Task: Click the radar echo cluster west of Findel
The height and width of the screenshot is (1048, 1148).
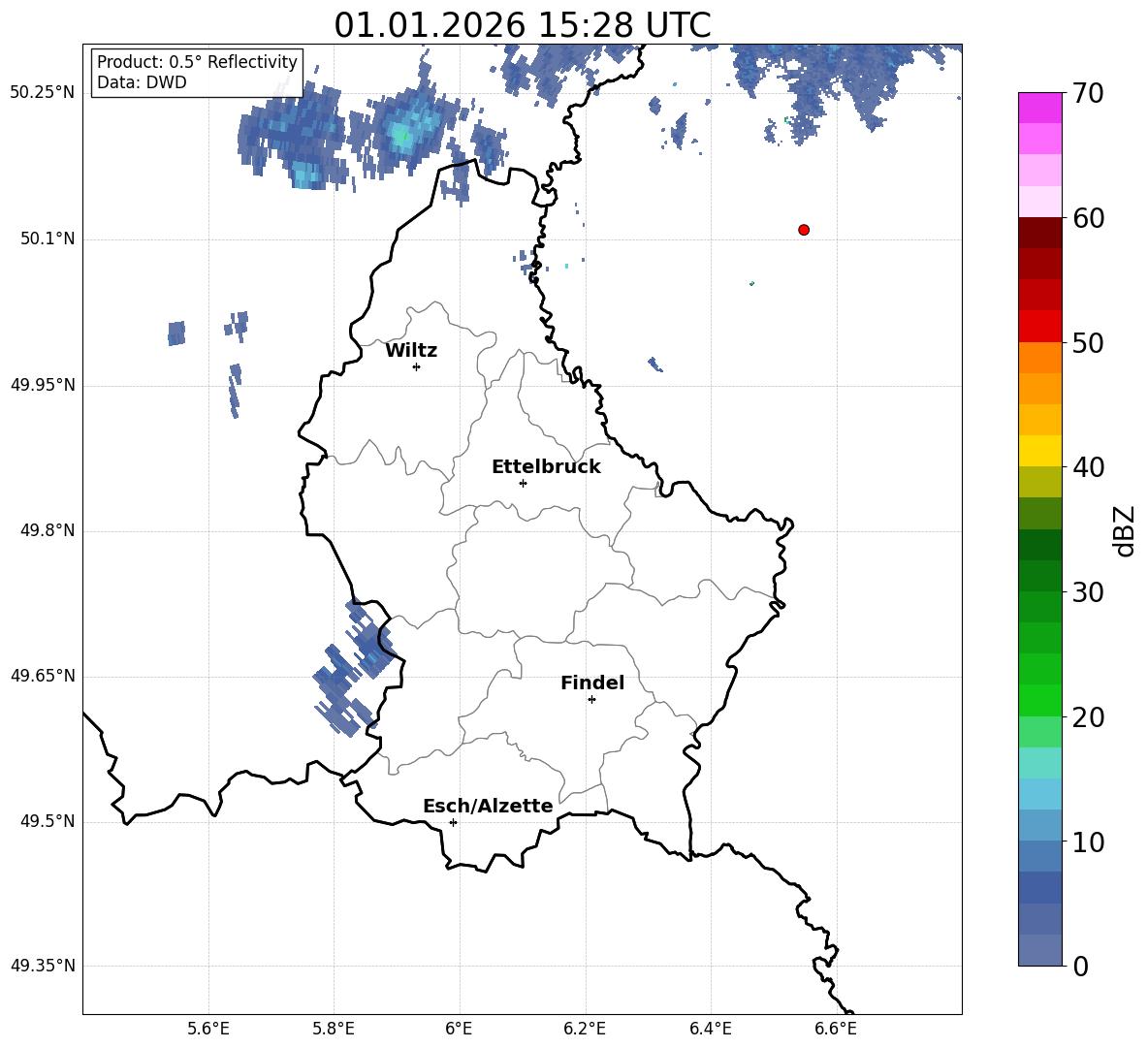Action: tap(355, 667)
